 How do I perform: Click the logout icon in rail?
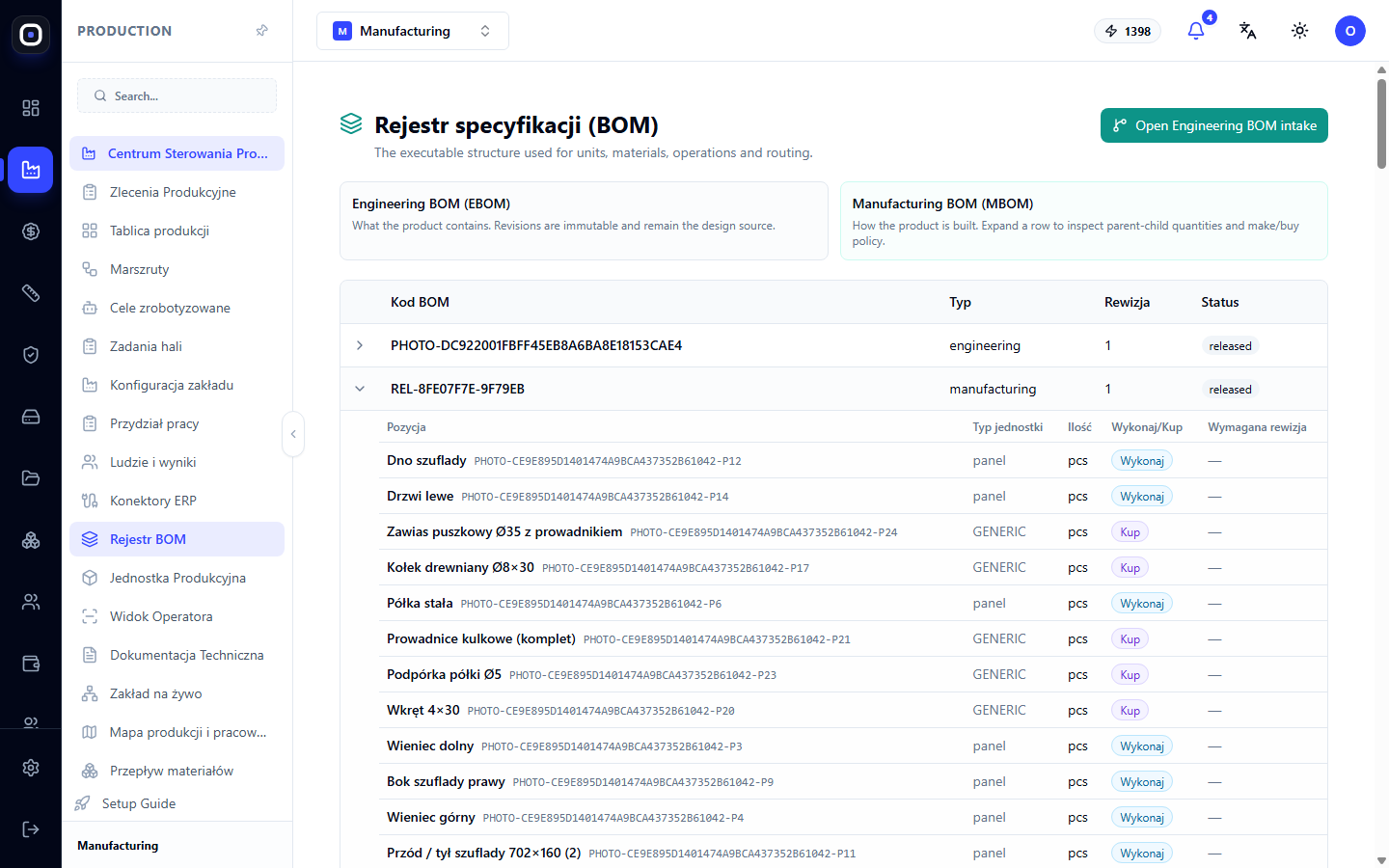tap(31, 829)
